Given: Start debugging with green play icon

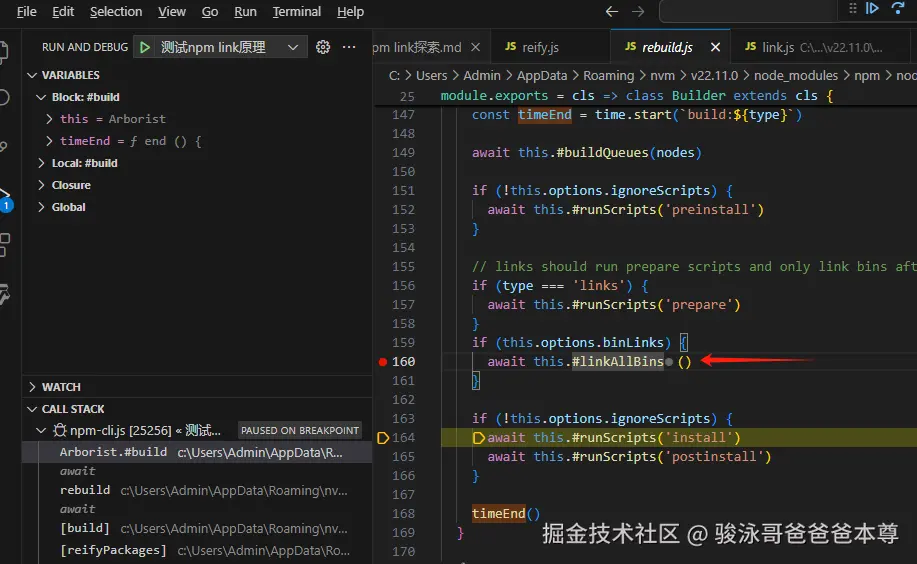Looking at the screenshot, I should click(144, 47).
